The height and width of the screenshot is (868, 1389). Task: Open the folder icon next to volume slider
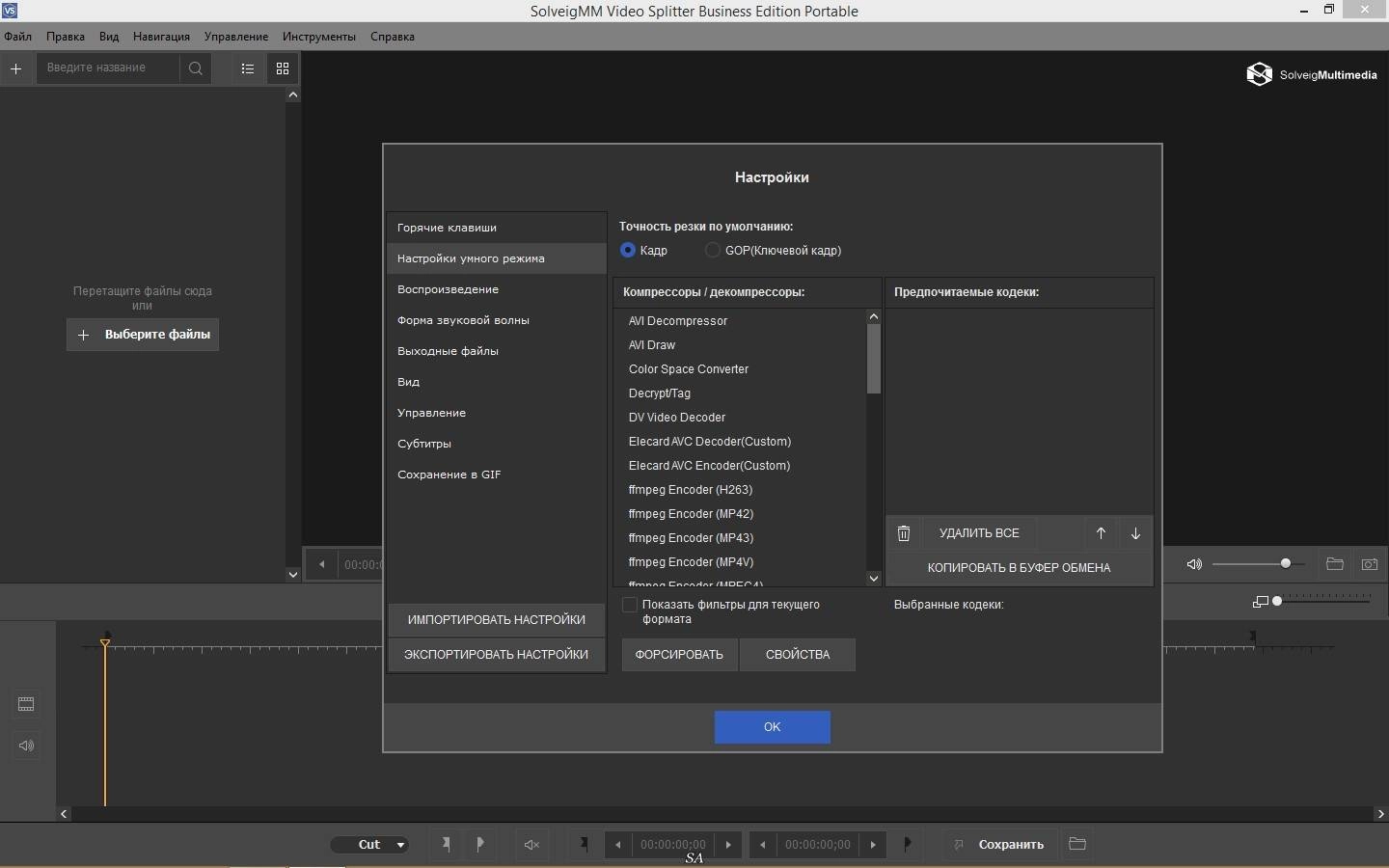pos(1335,564)
